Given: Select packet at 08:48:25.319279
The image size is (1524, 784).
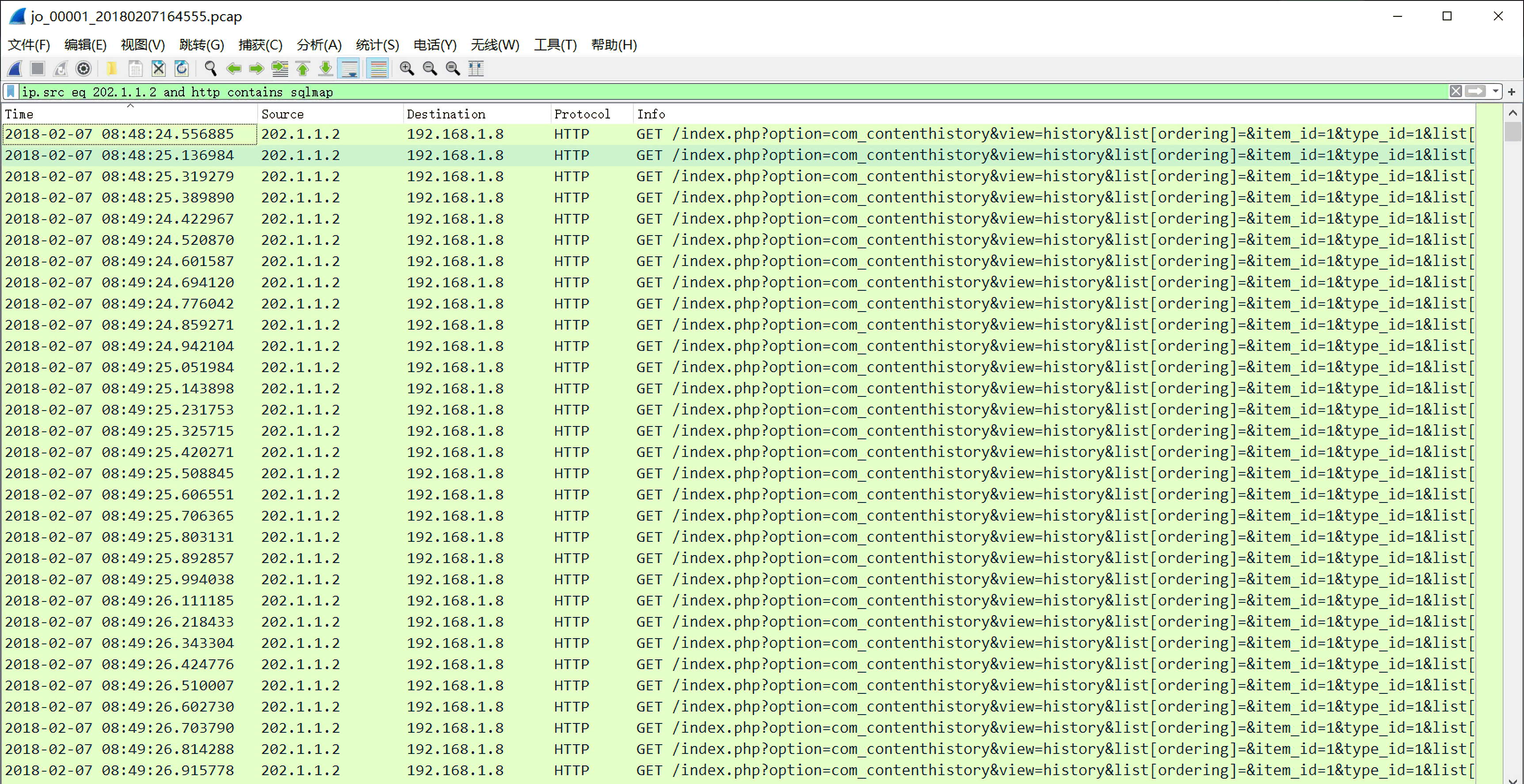Looking at the screenshot, I should (x=738, y=177).
